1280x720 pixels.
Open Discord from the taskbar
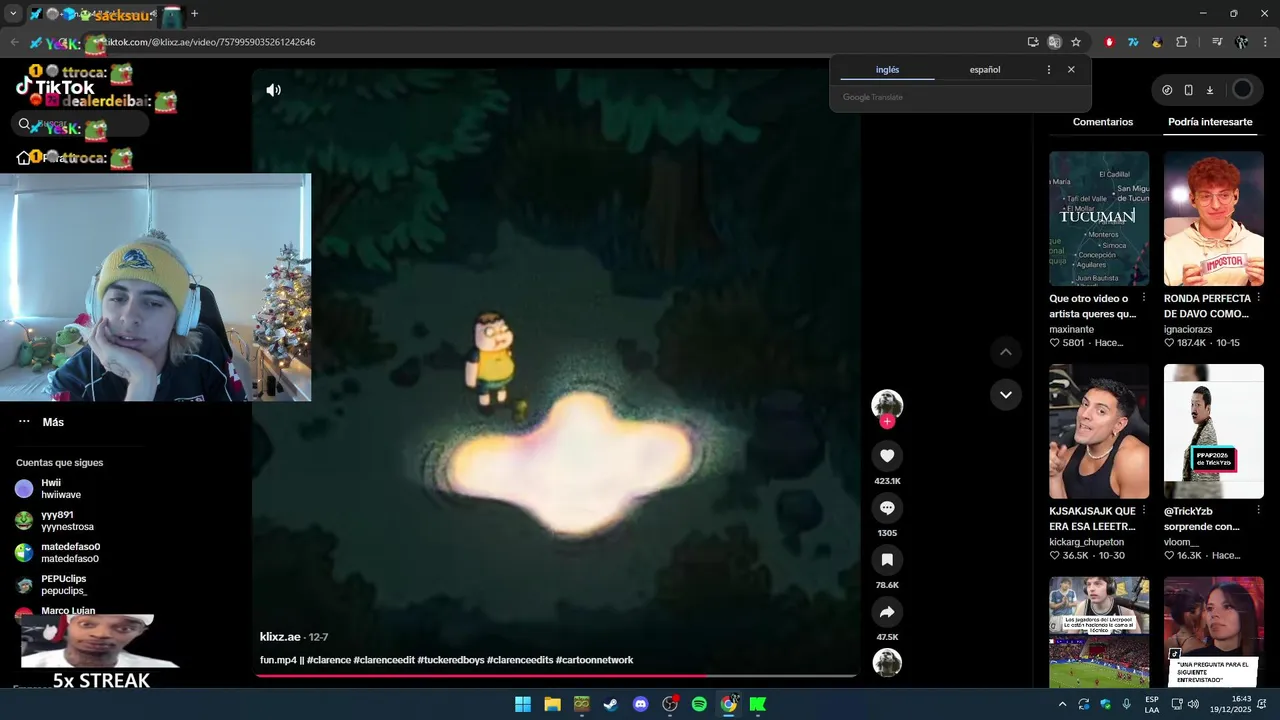click(640, 704)
